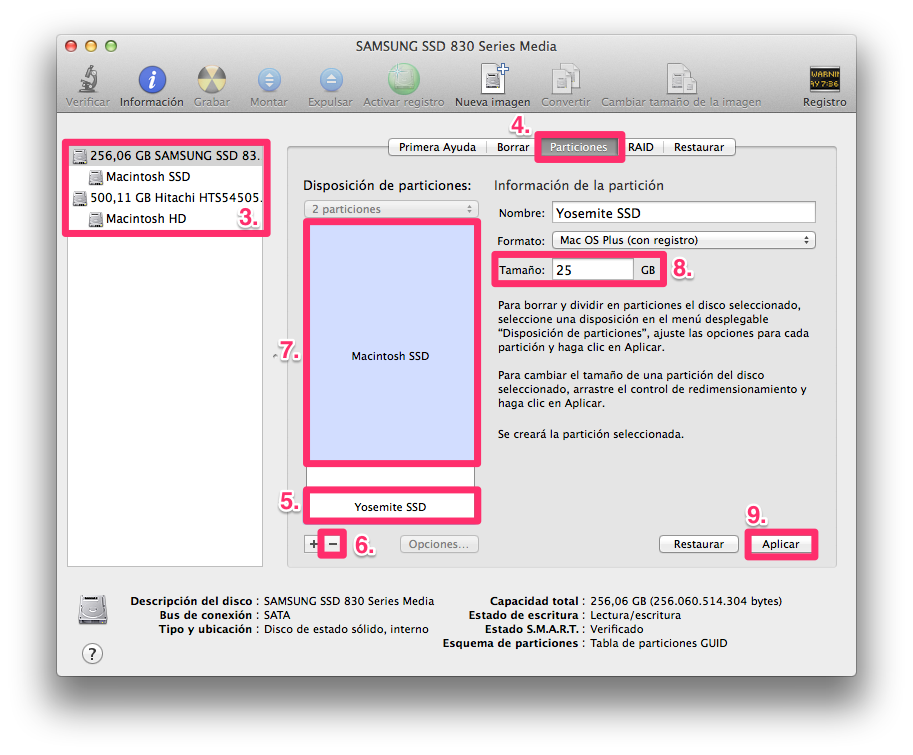Screen dimensions: 913x755
Task: Switch to the Primera Ayuda tab
Action: [x=437, y=147]
